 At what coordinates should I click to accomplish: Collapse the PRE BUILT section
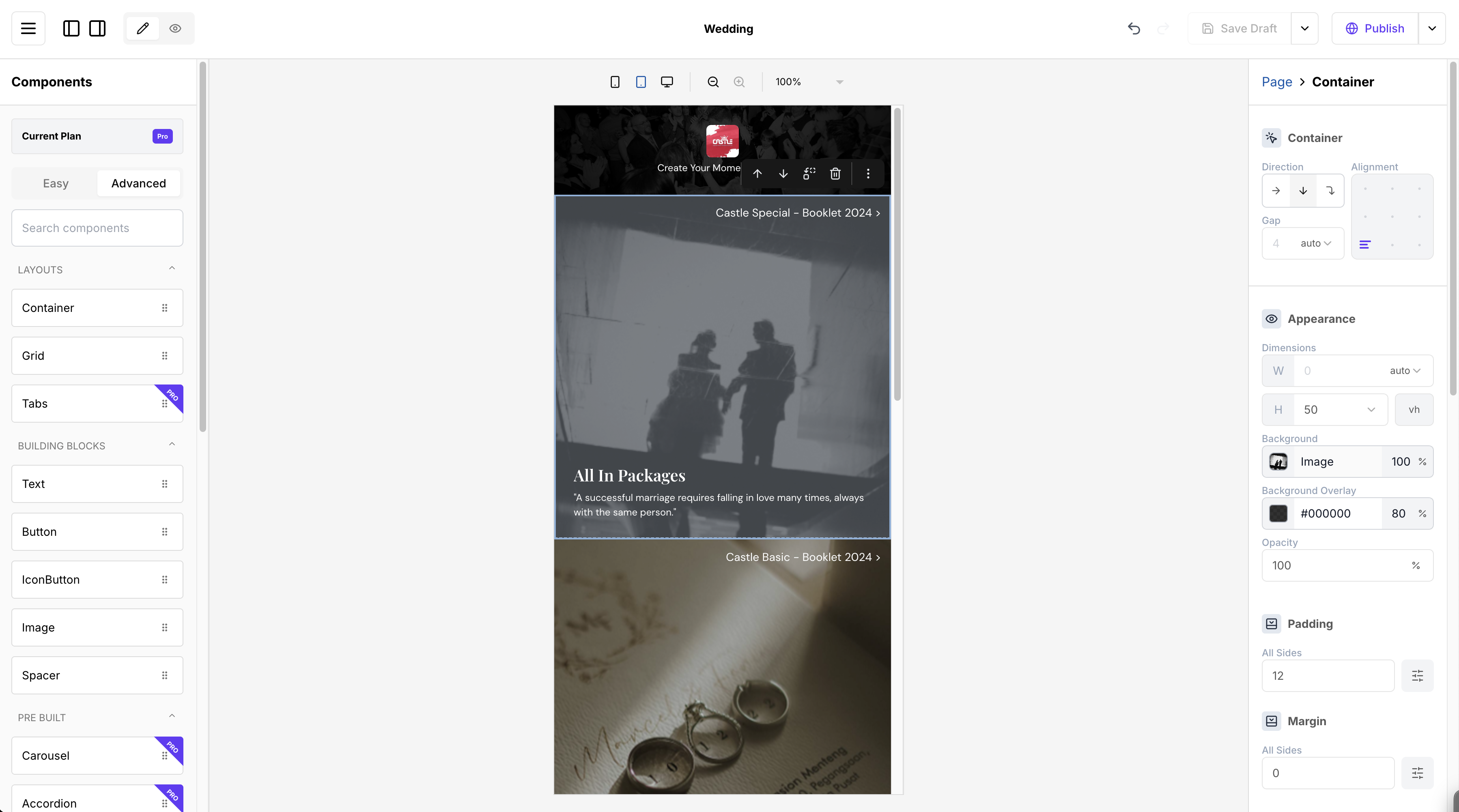172,716
